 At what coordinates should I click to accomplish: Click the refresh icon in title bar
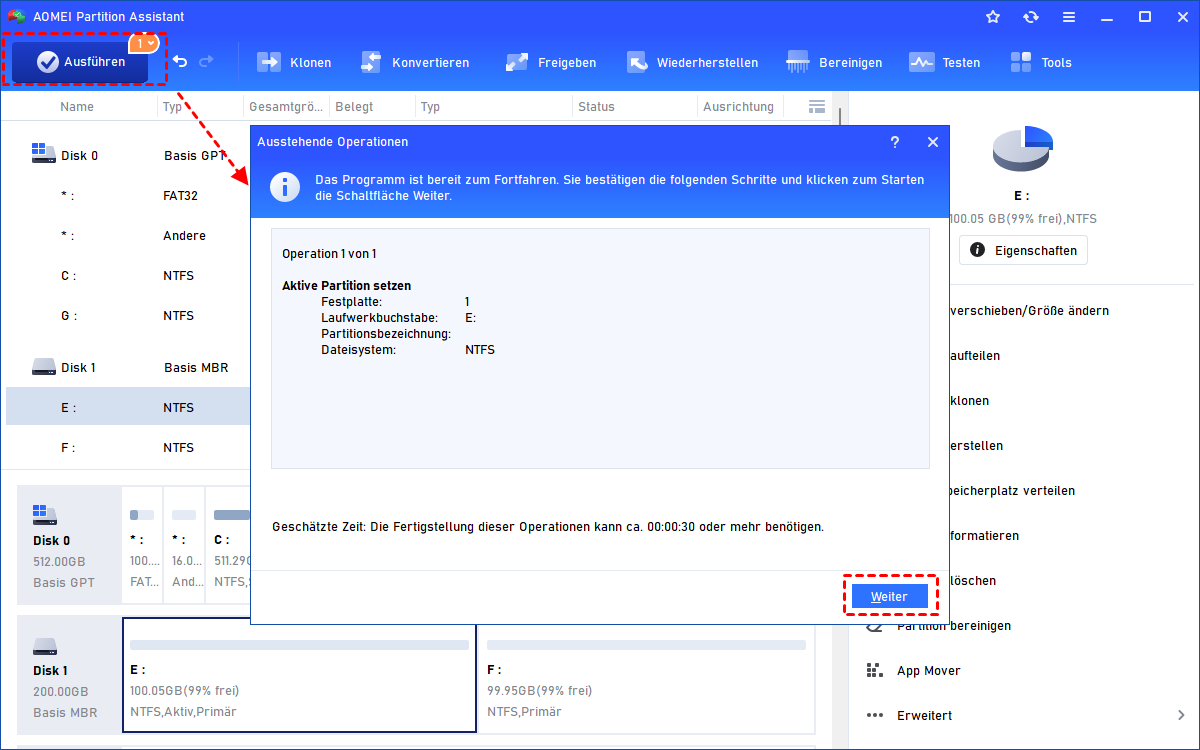click(1031, 17)
